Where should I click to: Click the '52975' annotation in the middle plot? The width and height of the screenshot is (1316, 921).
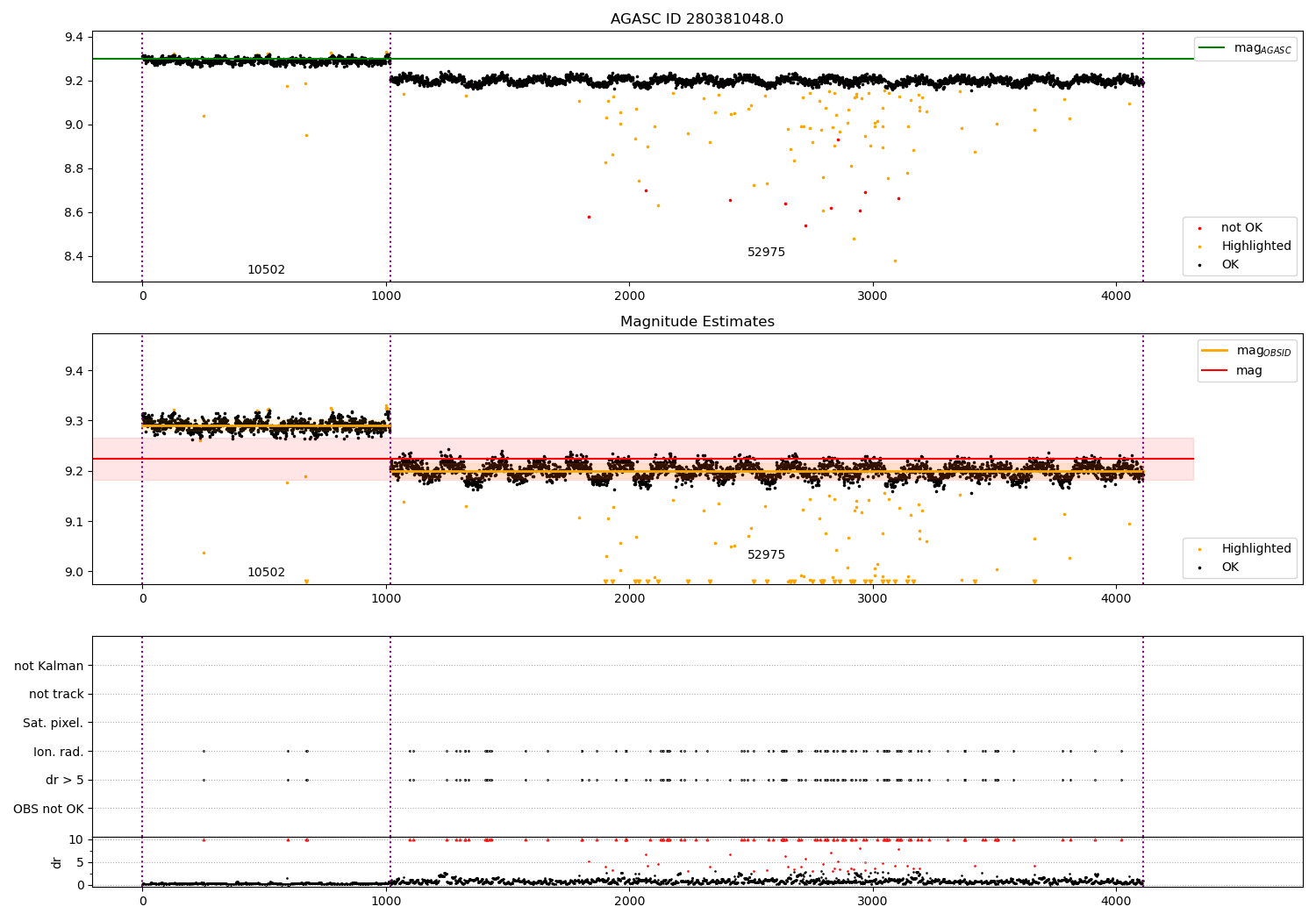tap(766, 555)
